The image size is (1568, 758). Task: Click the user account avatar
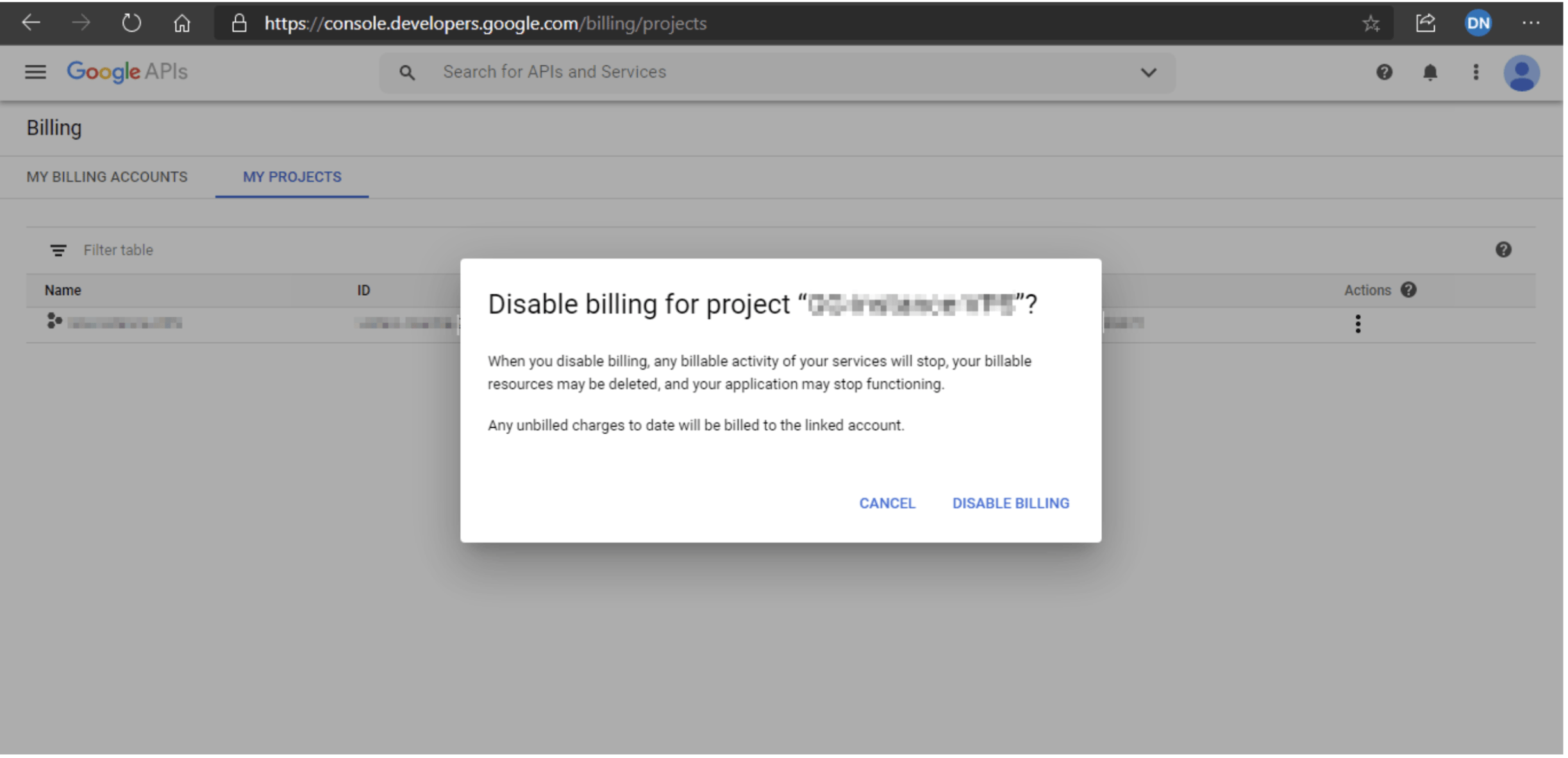tap(1521, 73)
